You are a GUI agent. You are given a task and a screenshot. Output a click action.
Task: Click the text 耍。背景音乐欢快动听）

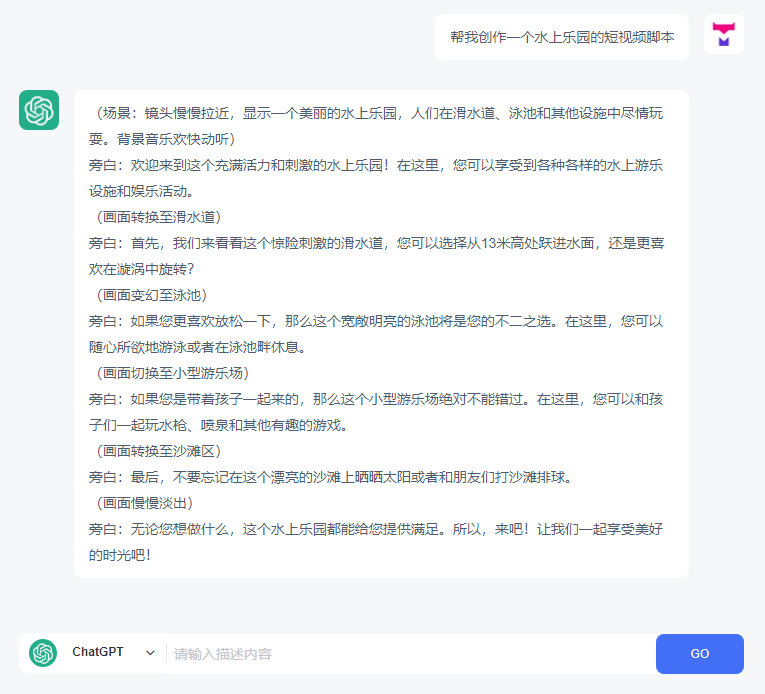click(x=162, y=140)
